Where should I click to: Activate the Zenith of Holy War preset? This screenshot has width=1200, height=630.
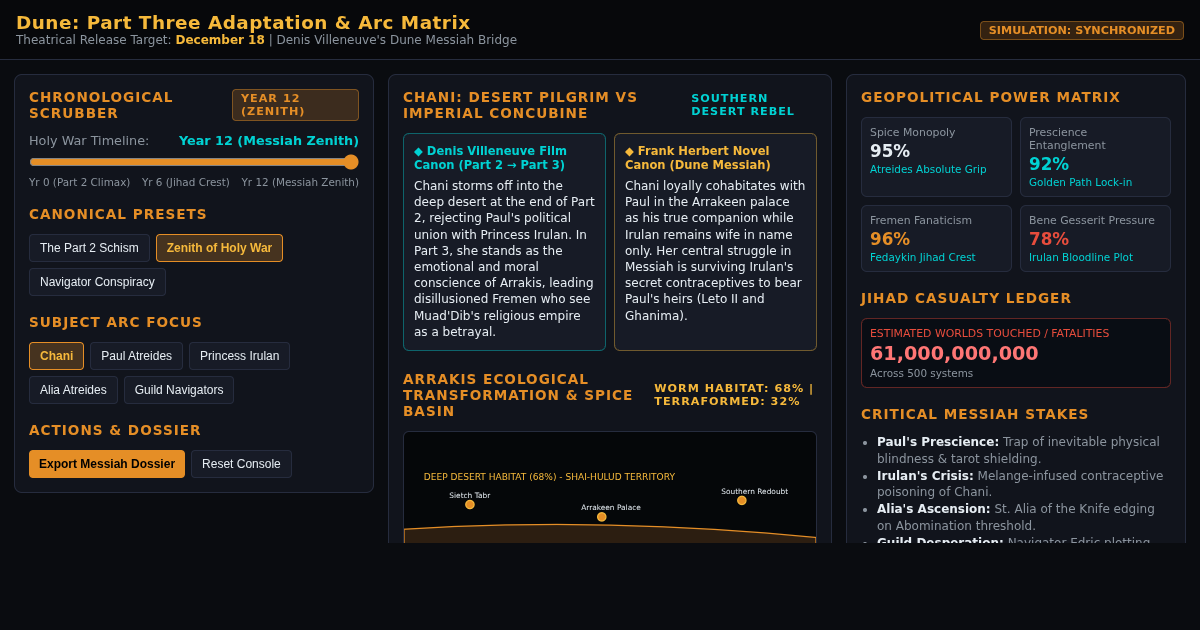point(219,248)
